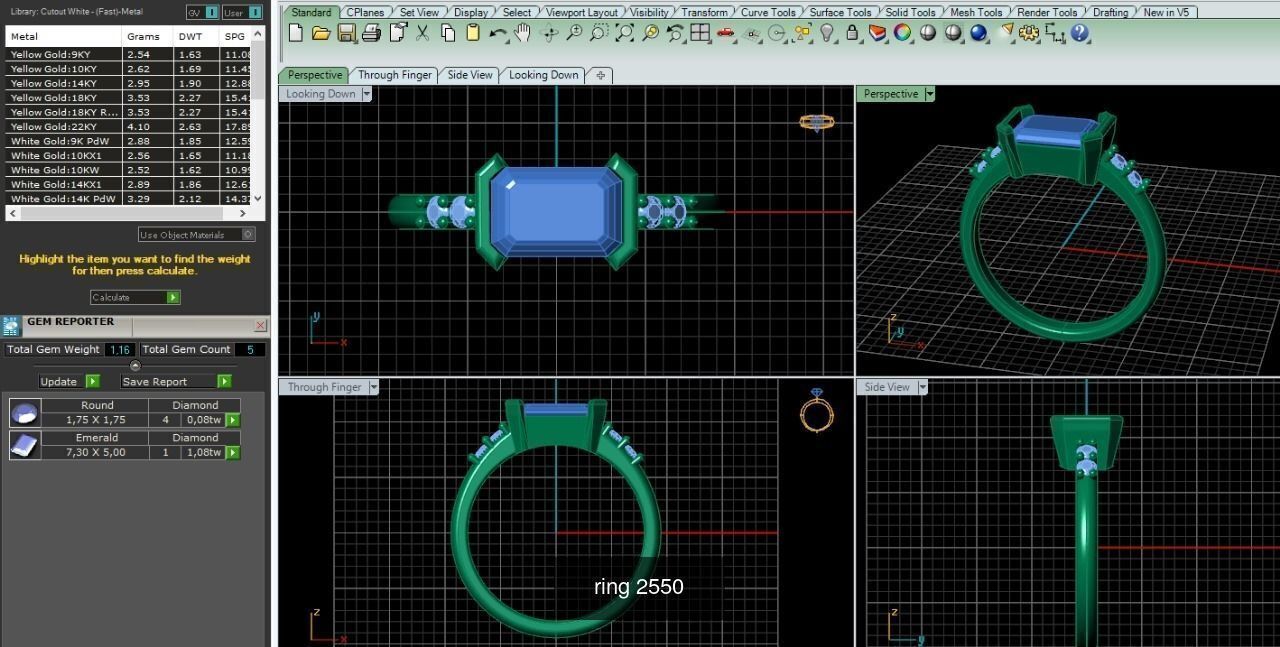Open the Layers icon
The height and width of the screenshot is (647, 1280).
point(877,32)
